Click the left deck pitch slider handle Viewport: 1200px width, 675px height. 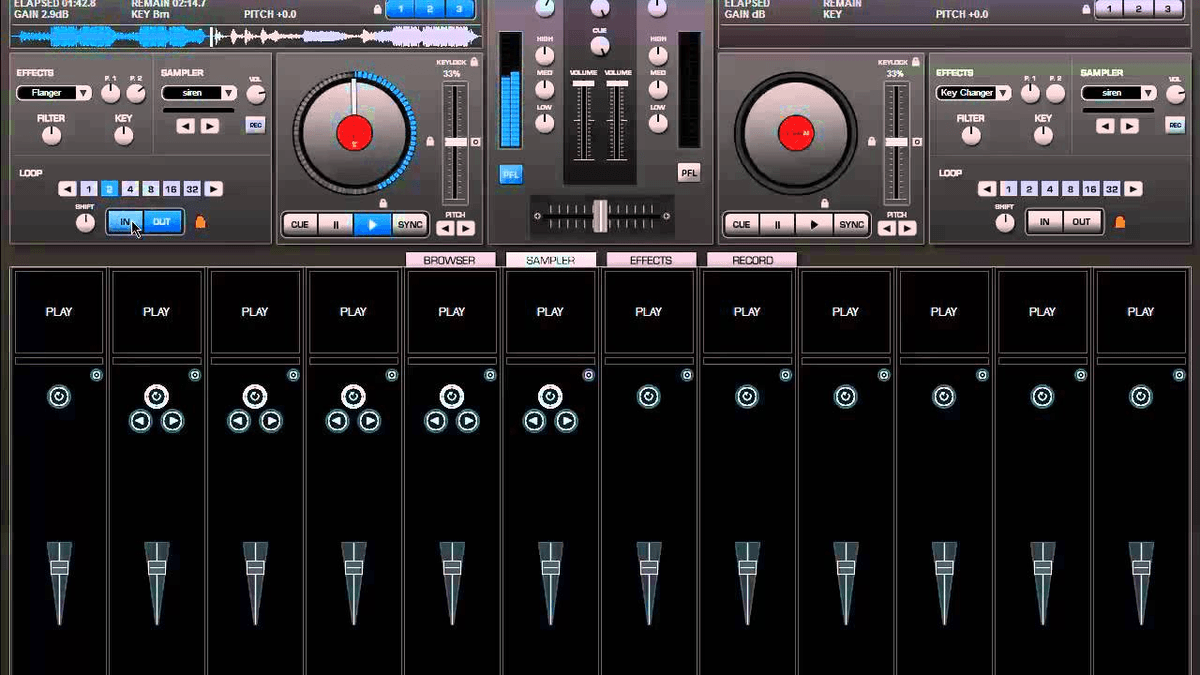point(455,142)
